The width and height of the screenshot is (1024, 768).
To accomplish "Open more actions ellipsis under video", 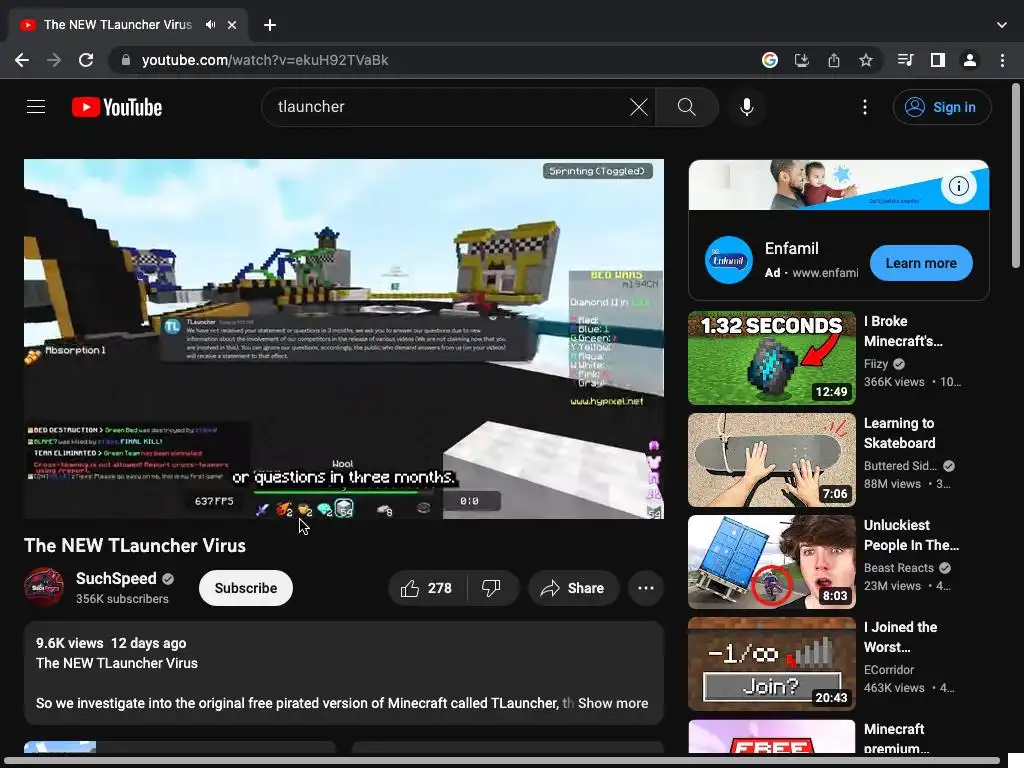I will (645, 588).
